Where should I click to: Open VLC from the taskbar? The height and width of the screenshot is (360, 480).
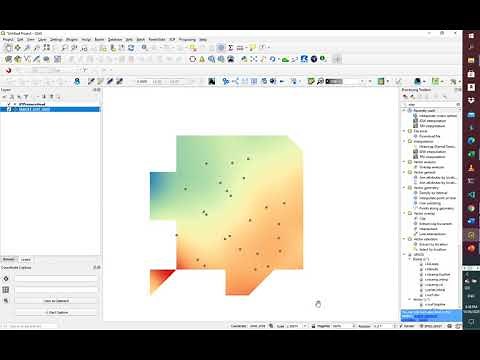click(471, 168)
